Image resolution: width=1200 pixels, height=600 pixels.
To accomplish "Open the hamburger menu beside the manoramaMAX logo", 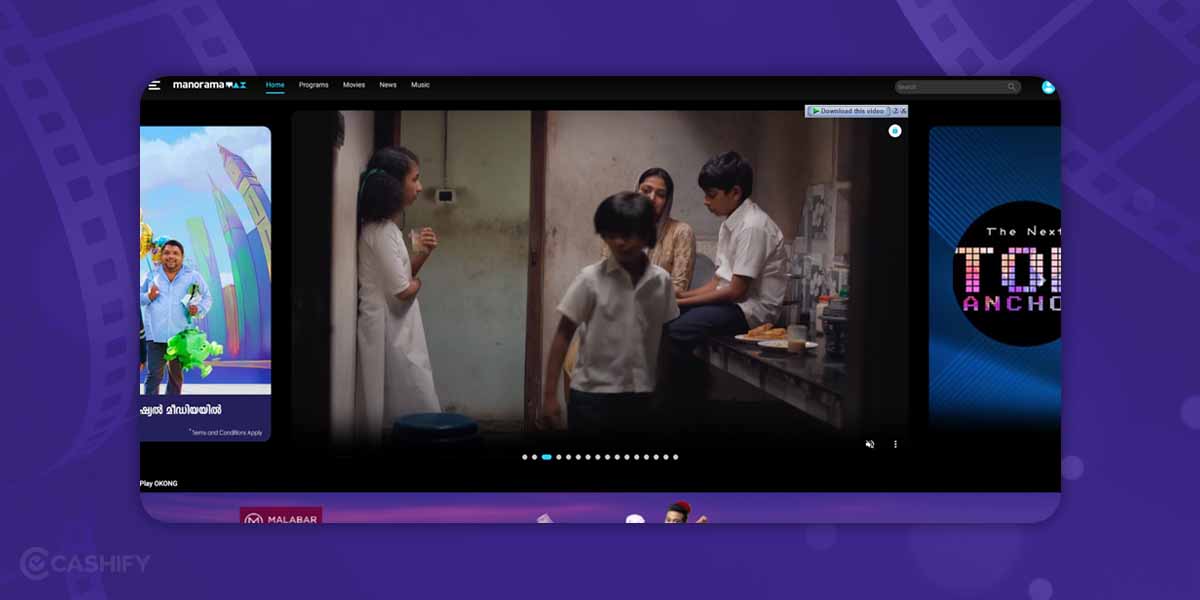I will point(154,85).
